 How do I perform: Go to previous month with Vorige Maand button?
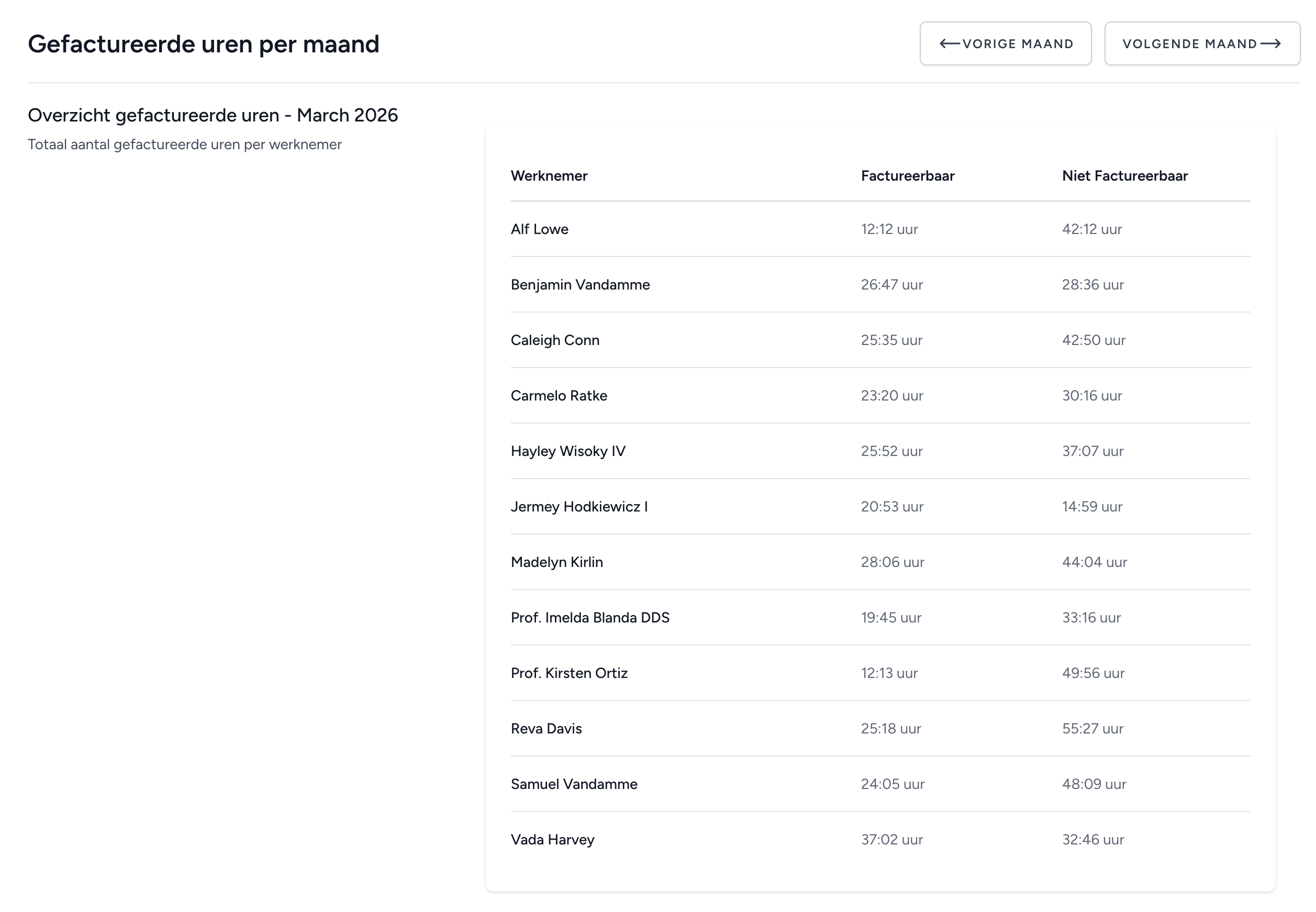[1005, 43]
